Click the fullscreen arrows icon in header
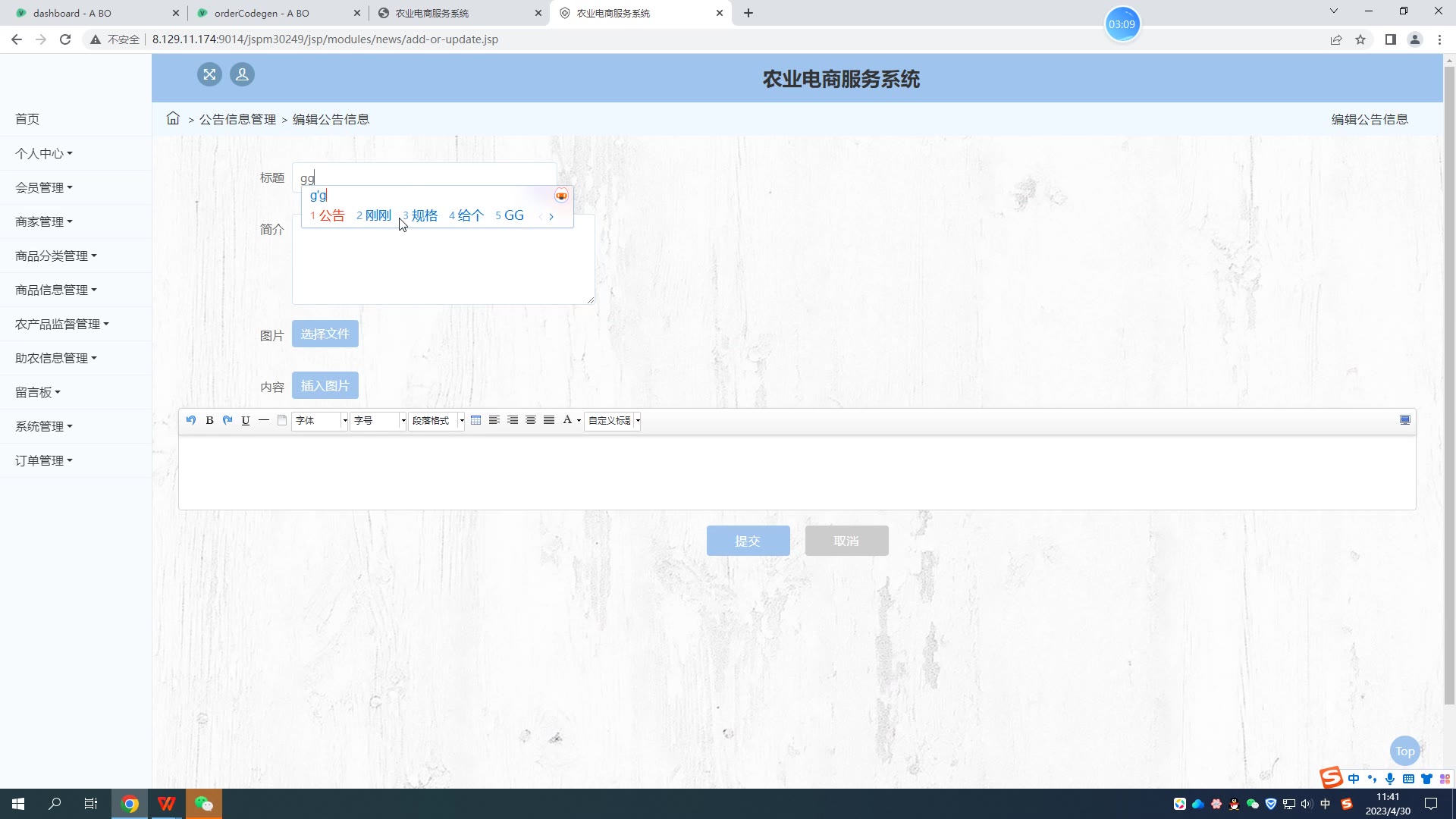Image resolution: width=1456 pixels, height=819 pixels. tap(209, 74)
